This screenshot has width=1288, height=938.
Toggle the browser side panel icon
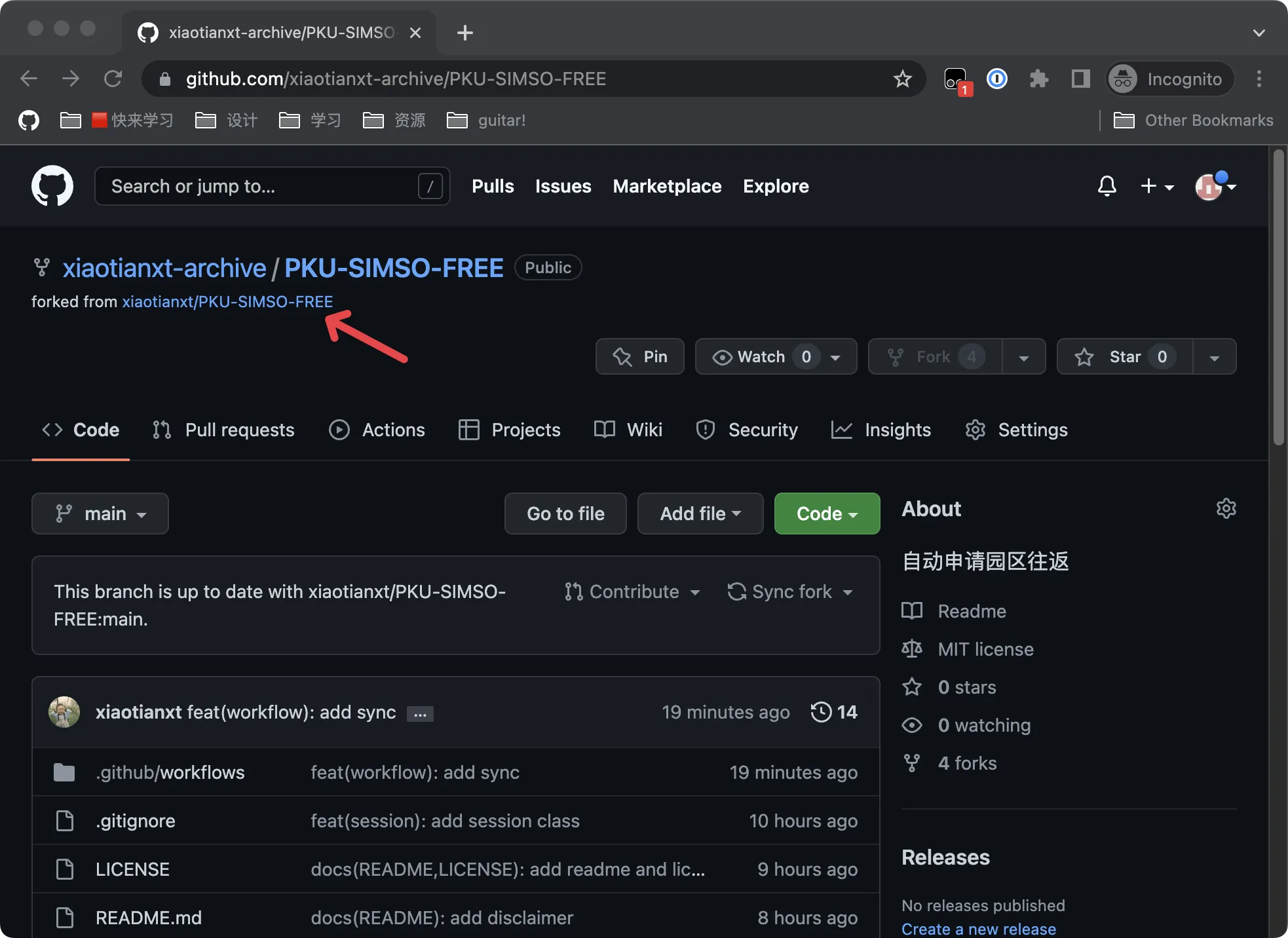1080,79
